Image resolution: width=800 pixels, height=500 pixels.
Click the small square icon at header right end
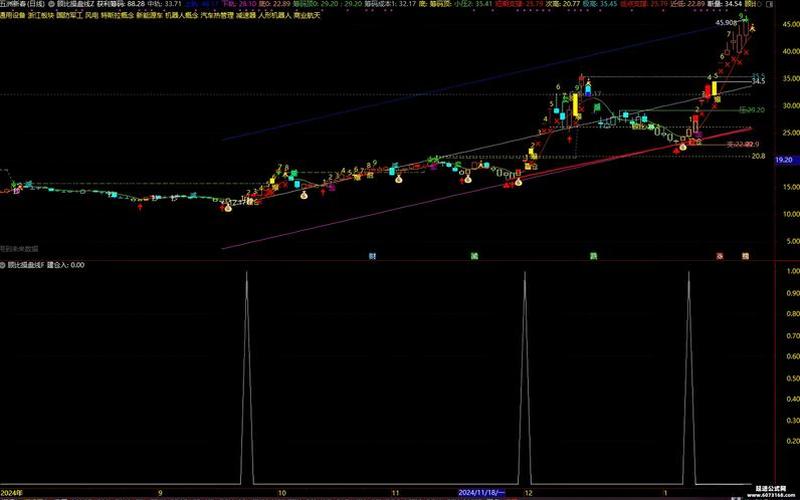pyautogui.click(x=769, y=4)
